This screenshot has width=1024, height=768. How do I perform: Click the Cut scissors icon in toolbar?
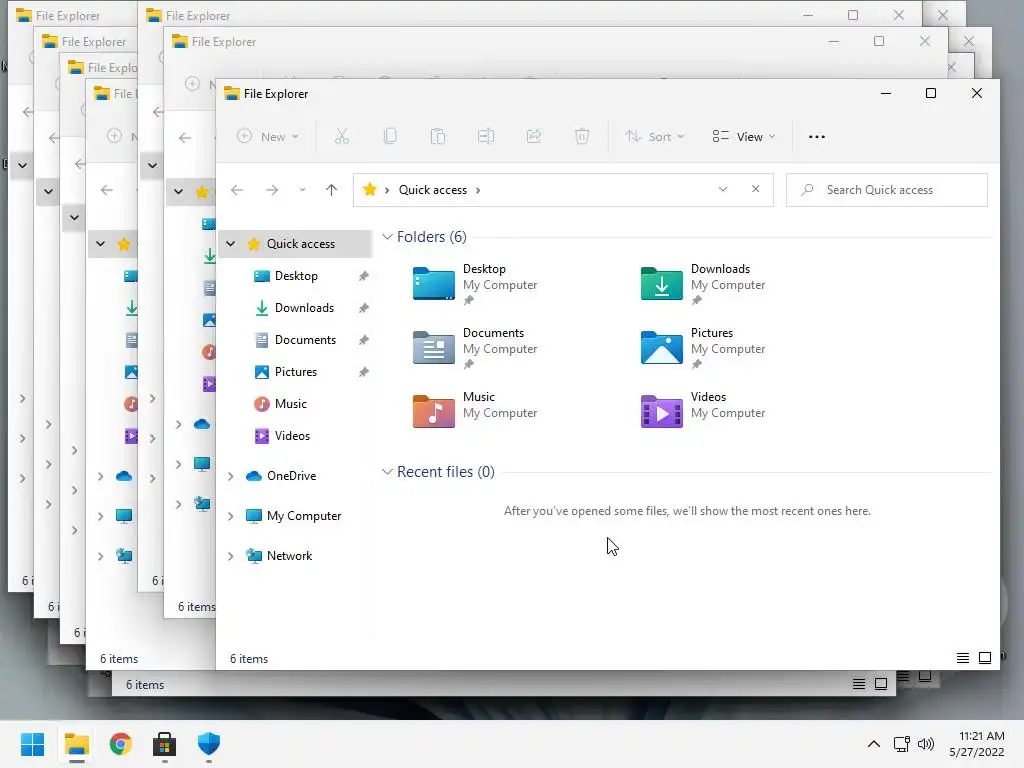pos(342,136)
